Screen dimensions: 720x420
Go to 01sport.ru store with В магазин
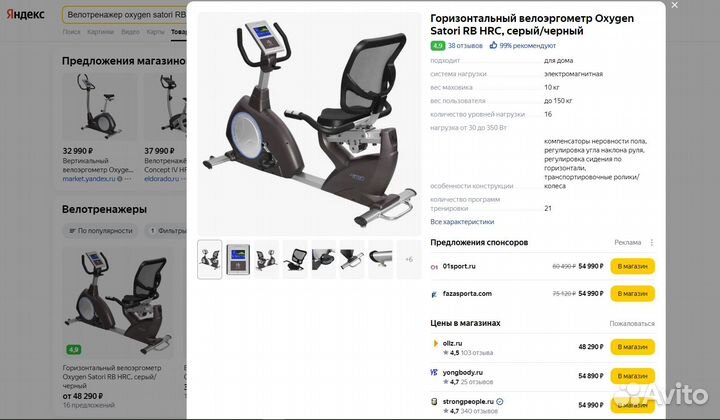tap(632, 266)
